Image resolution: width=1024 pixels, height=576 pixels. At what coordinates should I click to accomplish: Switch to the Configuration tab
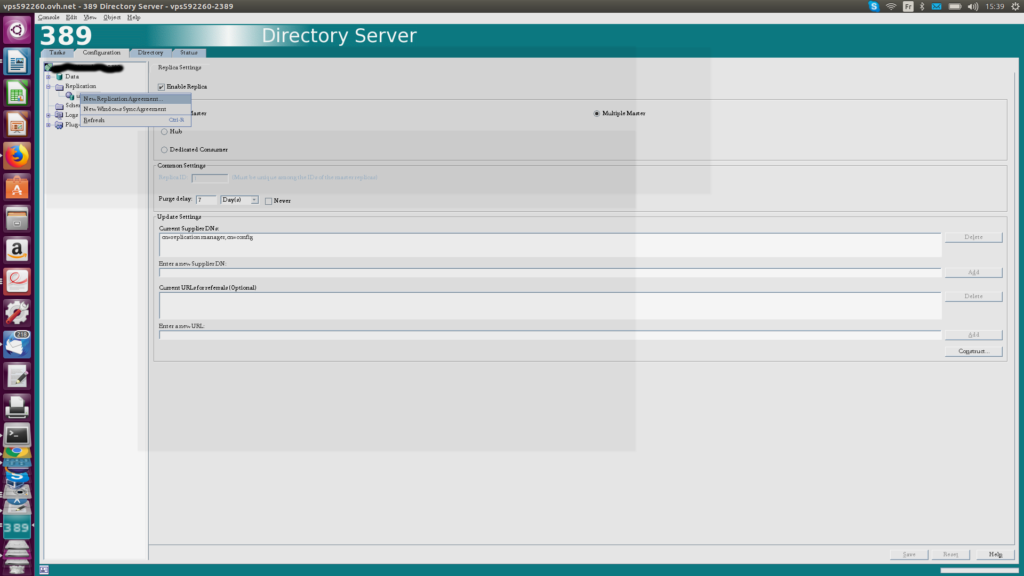pyautogui.click(x=101, y=53)
